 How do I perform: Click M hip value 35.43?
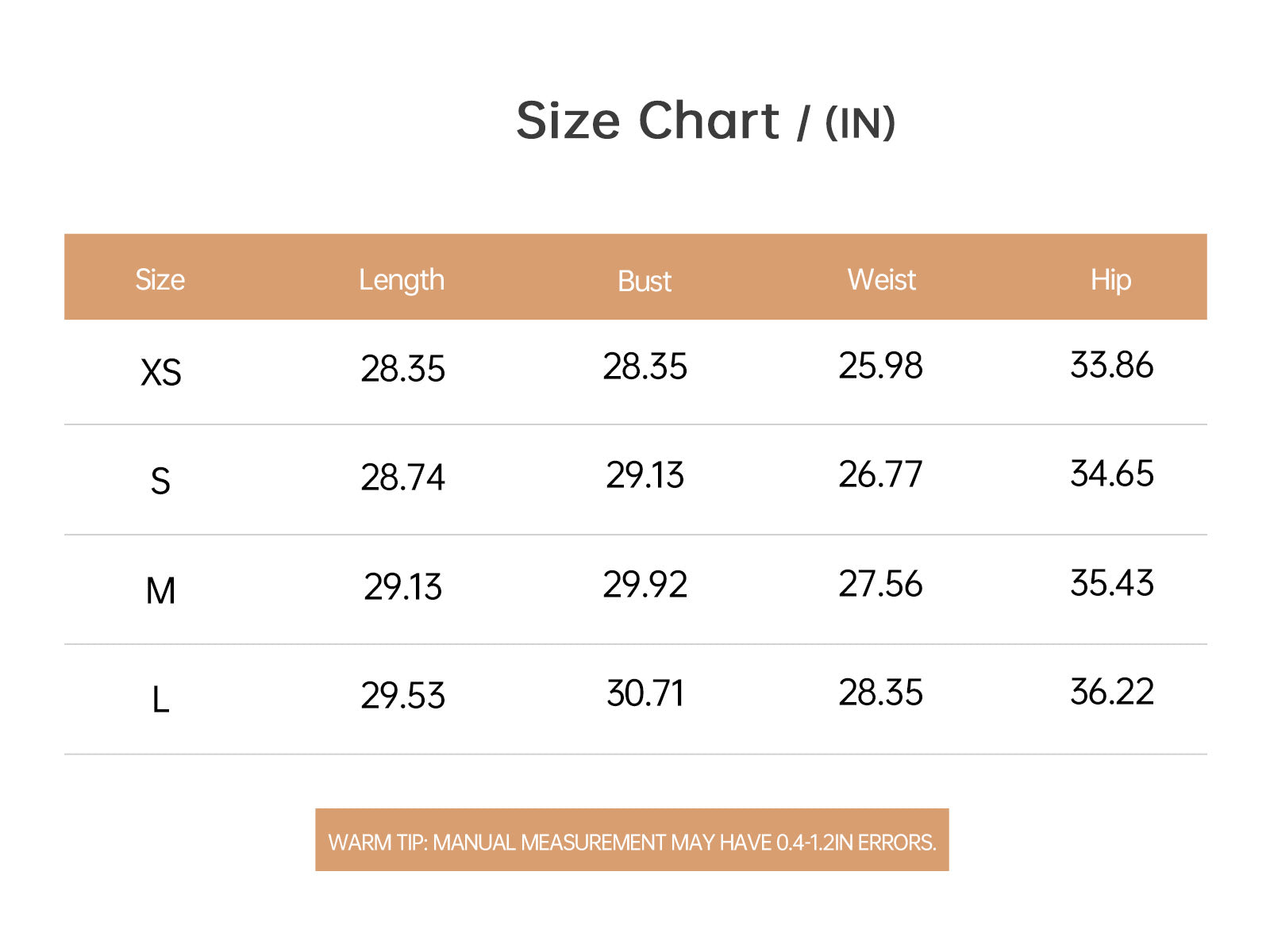tap(1111, 584)
